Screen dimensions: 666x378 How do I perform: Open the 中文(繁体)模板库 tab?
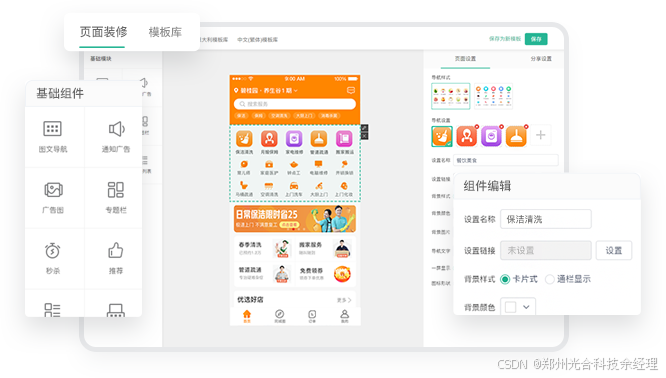pyautogui.click(x=257, y=39)
